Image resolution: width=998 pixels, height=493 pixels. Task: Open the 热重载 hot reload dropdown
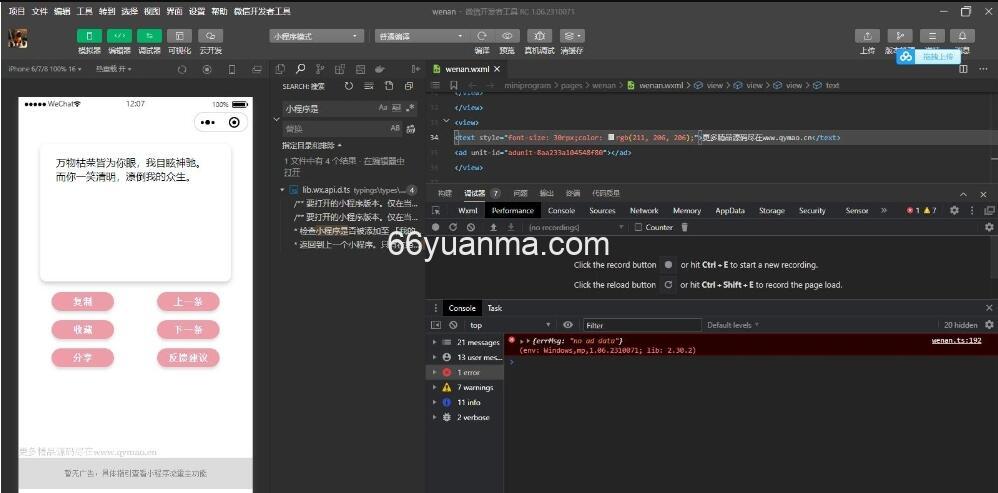pos(114,69)
